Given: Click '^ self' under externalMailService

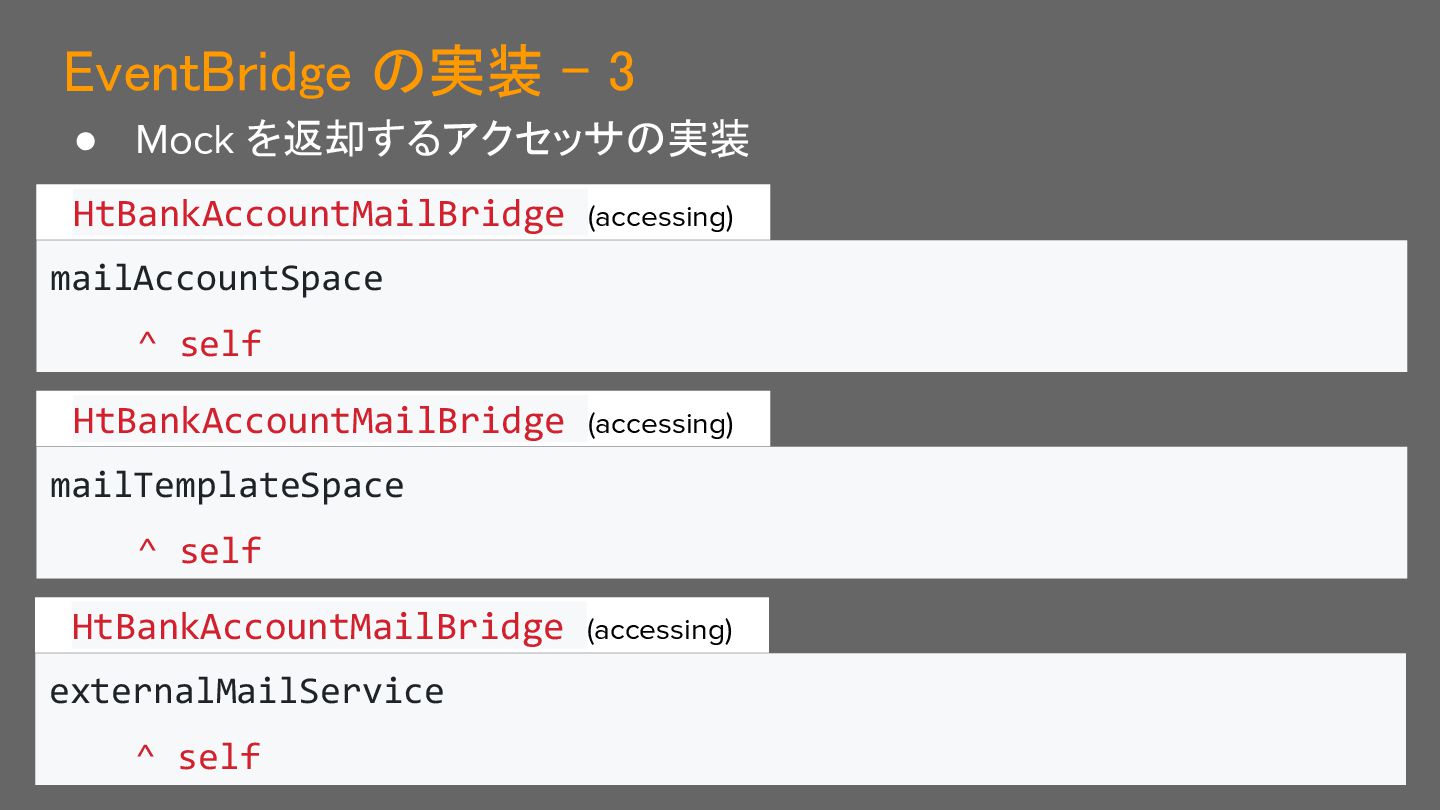Looking at the screenshot, I should coord(198,757).
